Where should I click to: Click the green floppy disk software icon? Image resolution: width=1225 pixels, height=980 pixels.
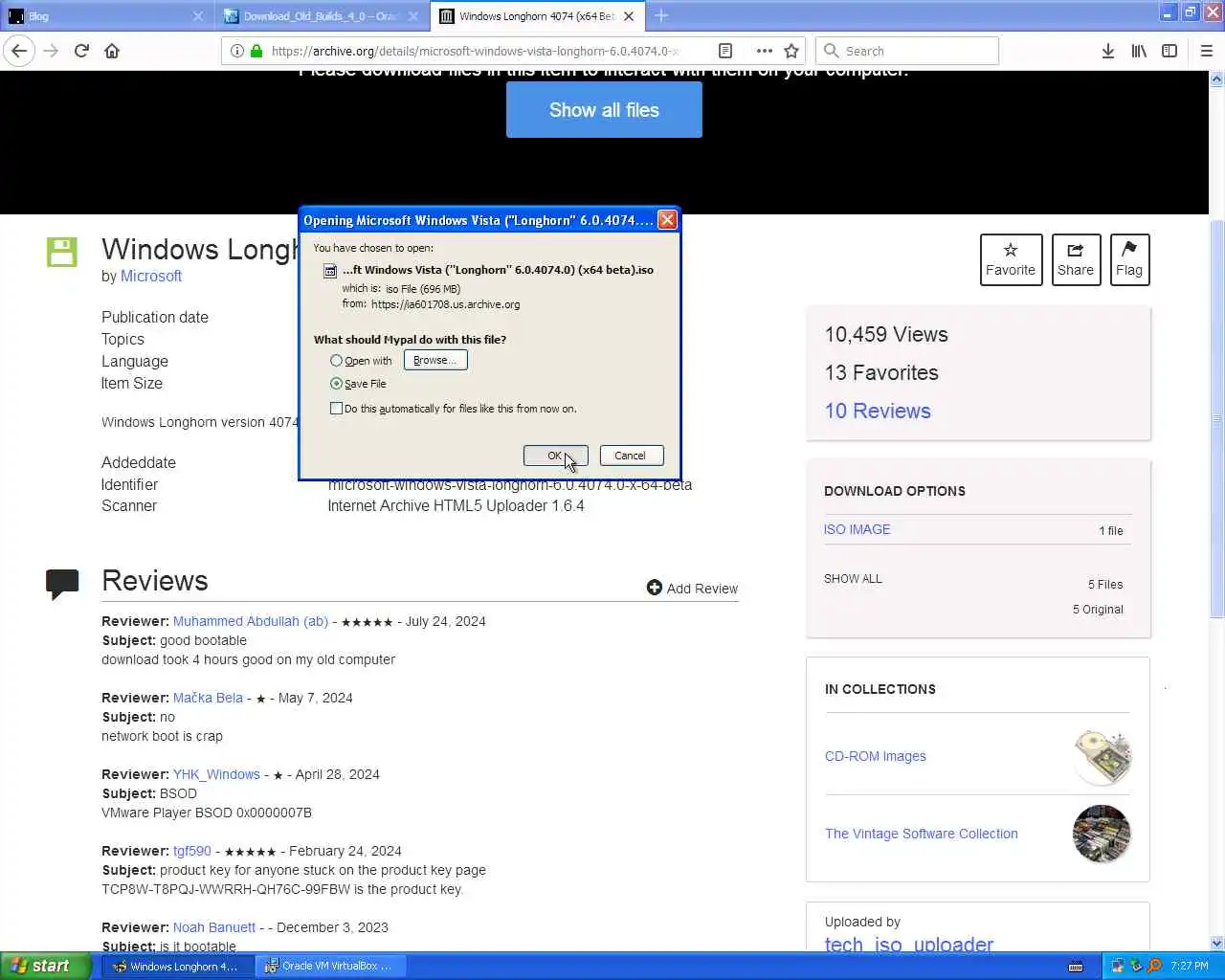point(62,252)
